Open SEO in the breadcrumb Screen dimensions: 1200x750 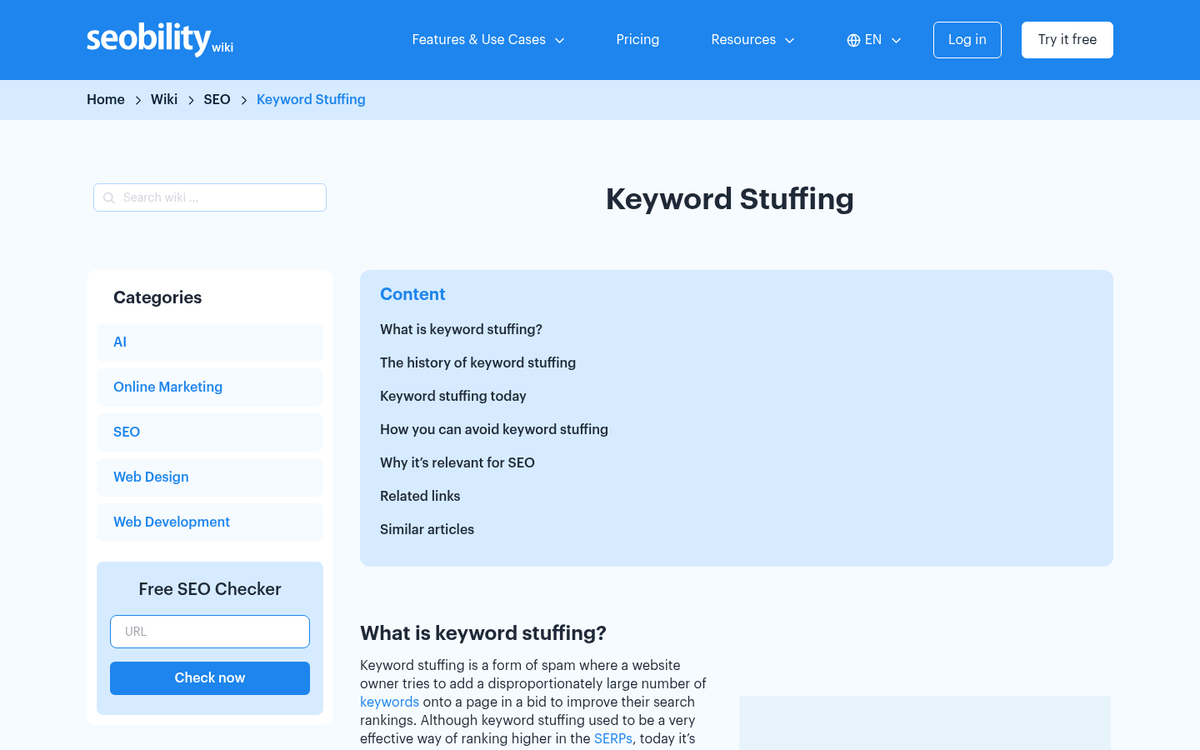coord(217,99)
